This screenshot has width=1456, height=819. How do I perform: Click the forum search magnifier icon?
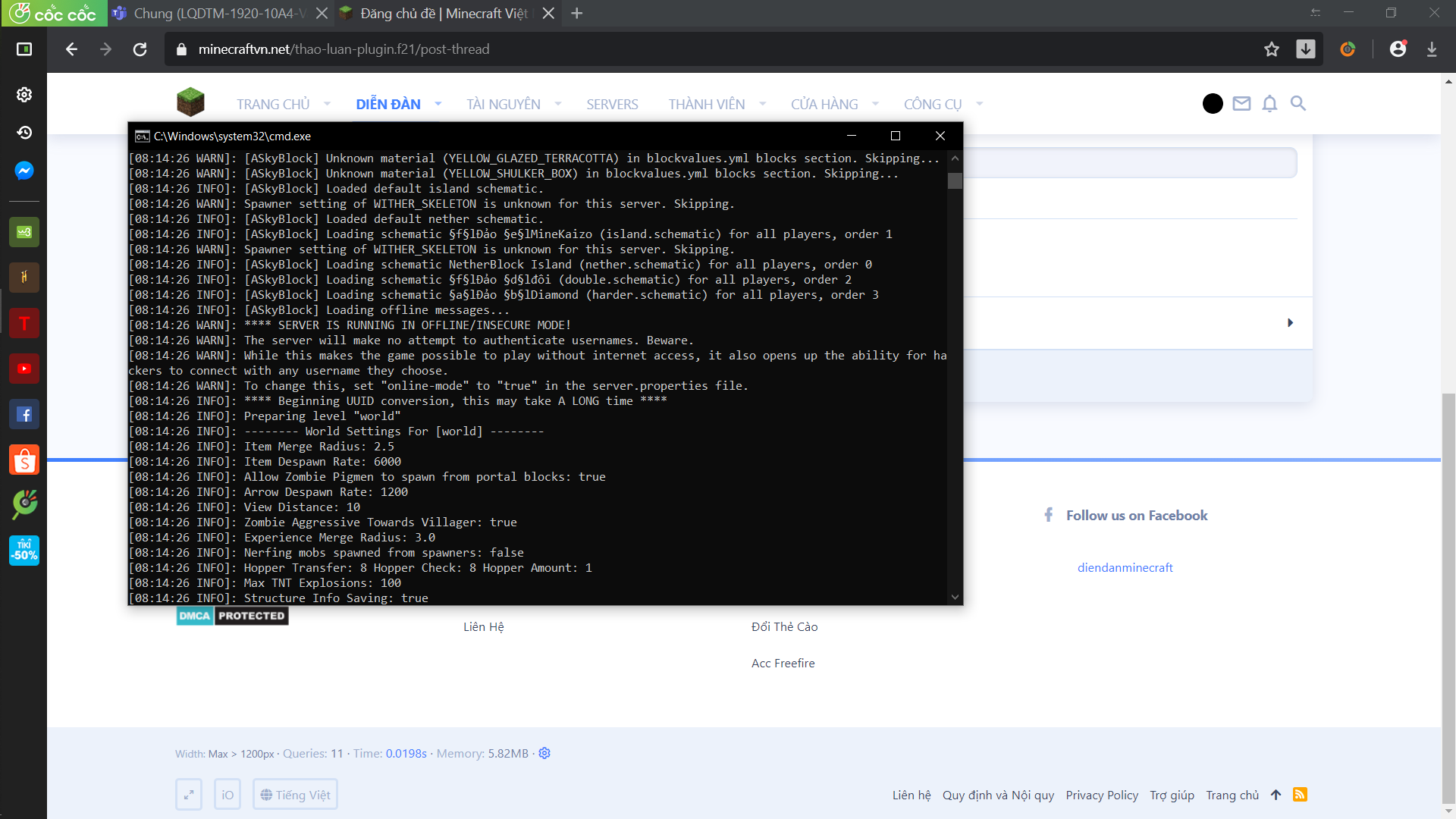[x=1298, y=103]
